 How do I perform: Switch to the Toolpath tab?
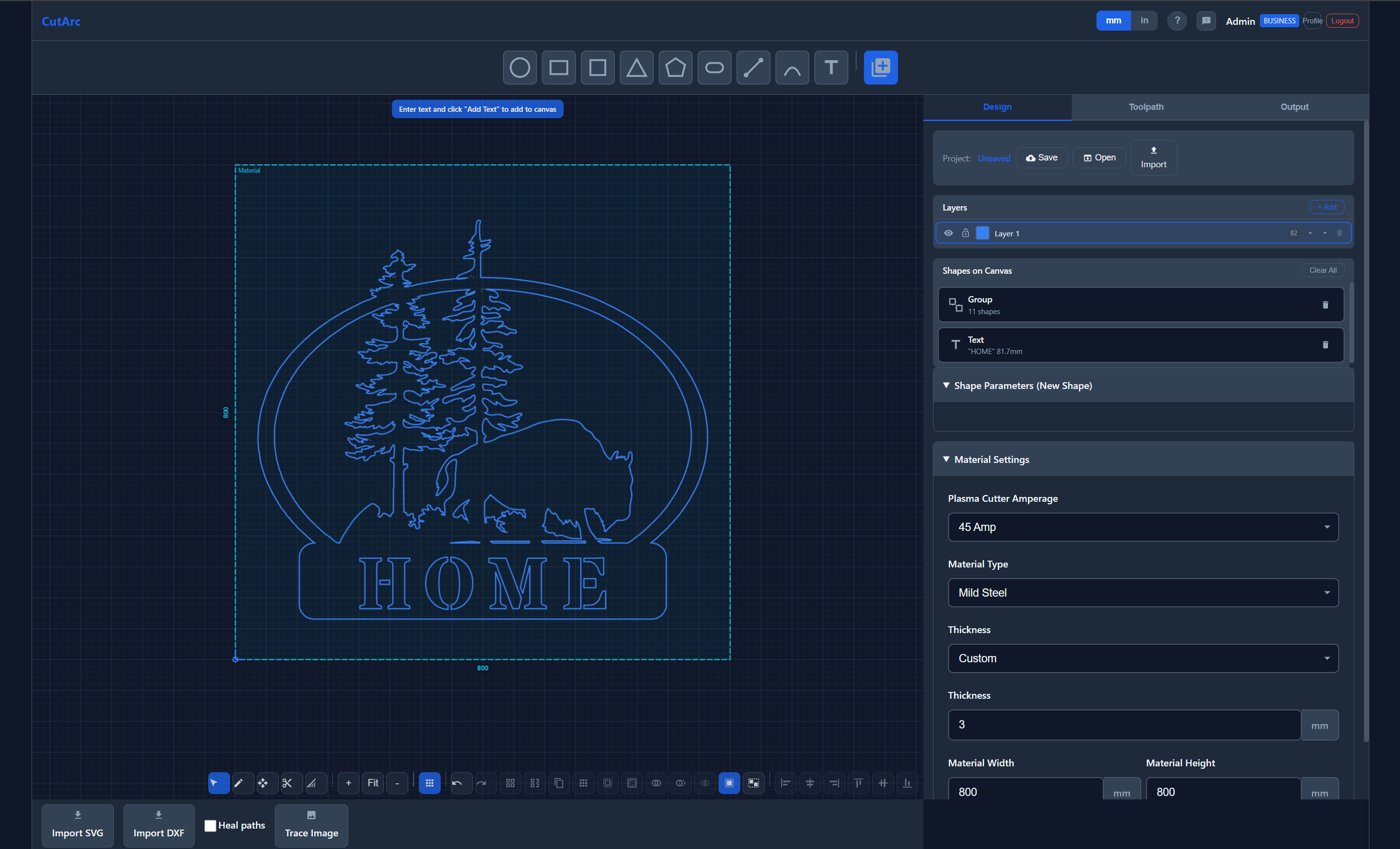(x=1146, y=107)
